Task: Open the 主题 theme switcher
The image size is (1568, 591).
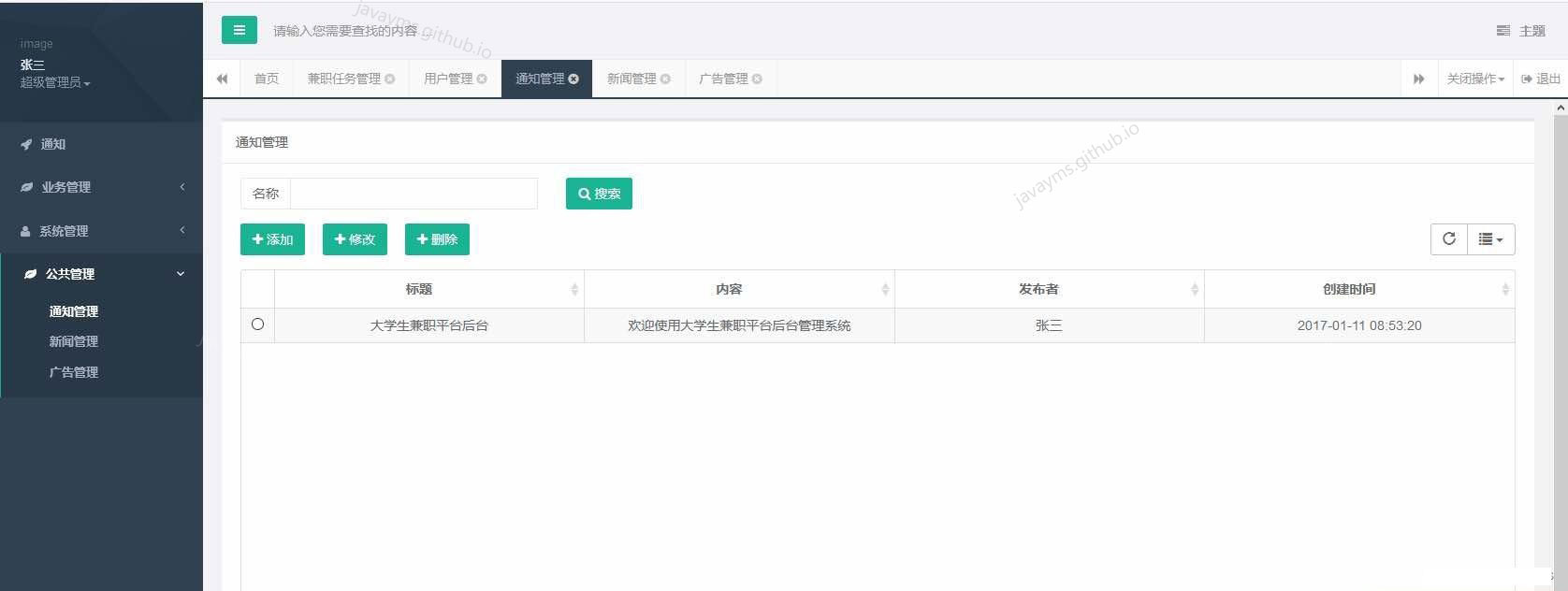Action: tap(1520, 31)
